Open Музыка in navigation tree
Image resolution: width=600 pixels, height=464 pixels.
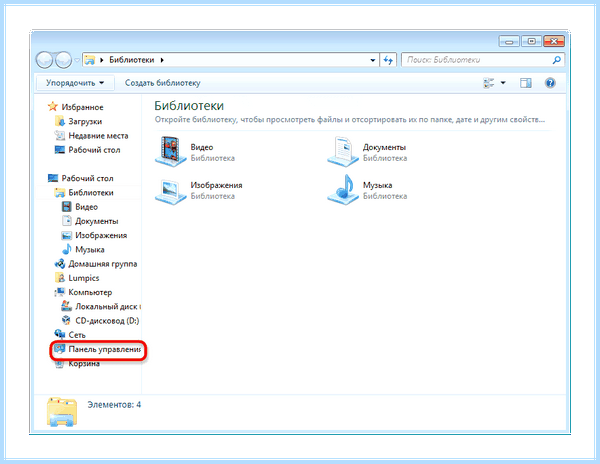[90, 250]
